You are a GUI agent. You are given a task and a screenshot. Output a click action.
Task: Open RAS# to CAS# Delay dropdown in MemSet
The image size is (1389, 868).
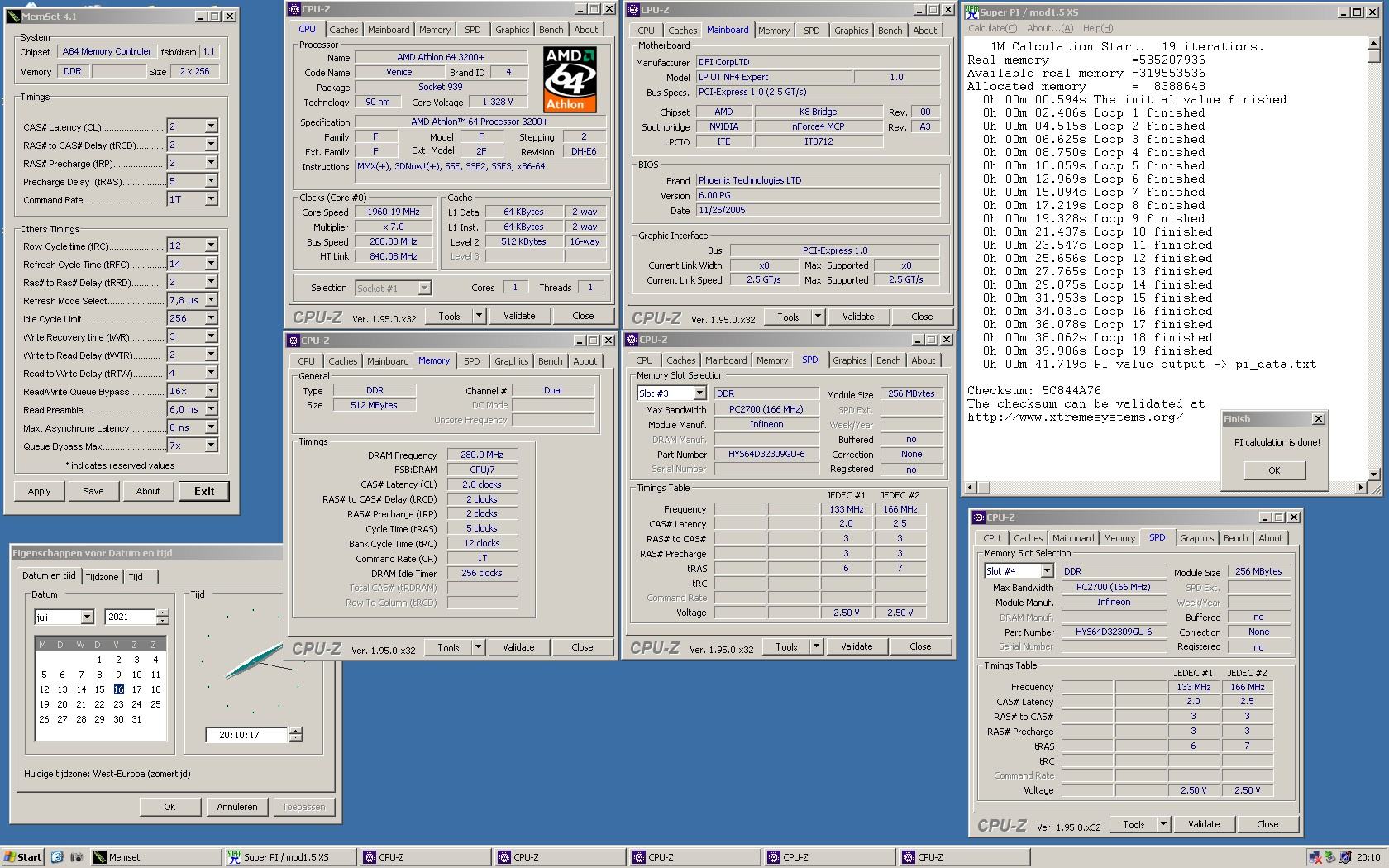coord(211,145)
